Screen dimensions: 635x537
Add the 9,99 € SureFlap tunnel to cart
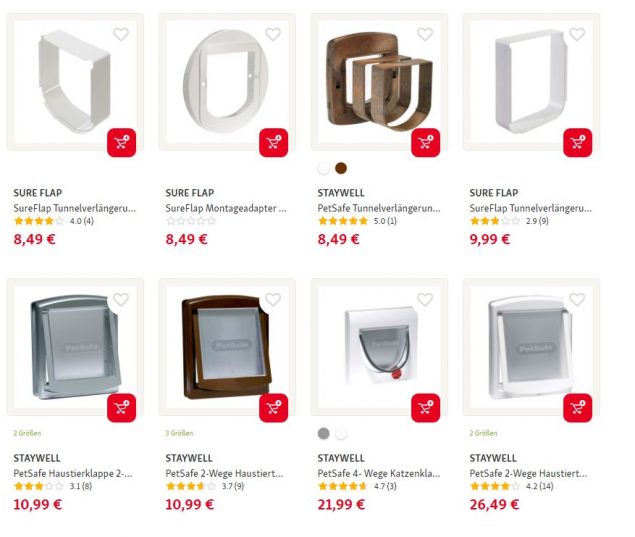pyautogui.click(x=577, y=143)
